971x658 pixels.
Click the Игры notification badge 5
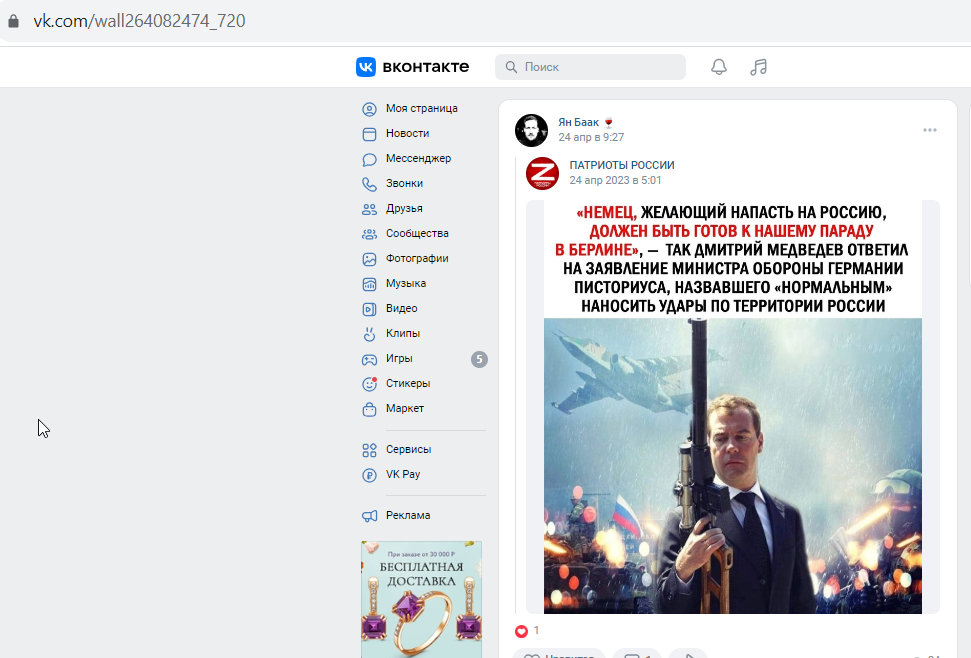point(479,359)
